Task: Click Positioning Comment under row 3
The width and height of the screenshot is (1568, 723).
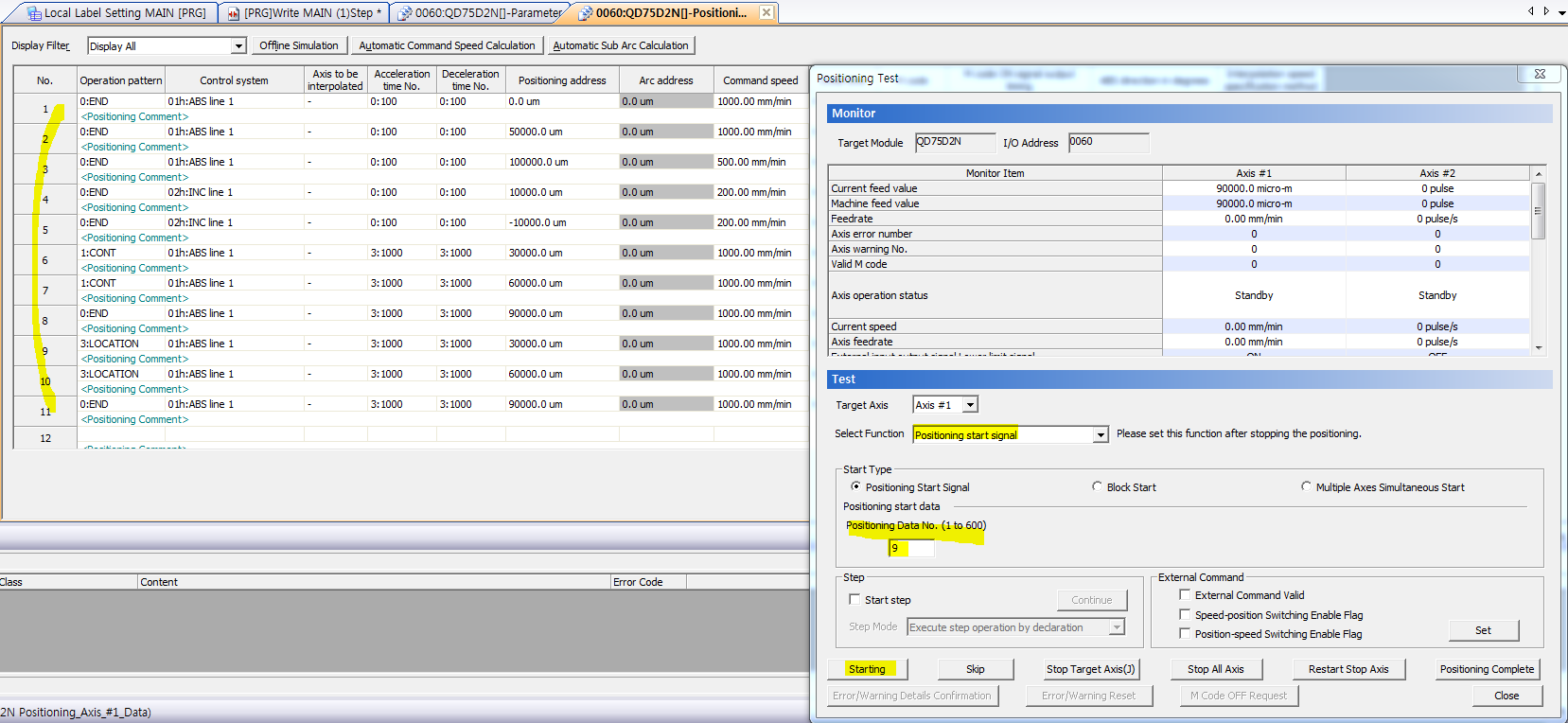Action: pyautogui.click(x=135, y=177)
